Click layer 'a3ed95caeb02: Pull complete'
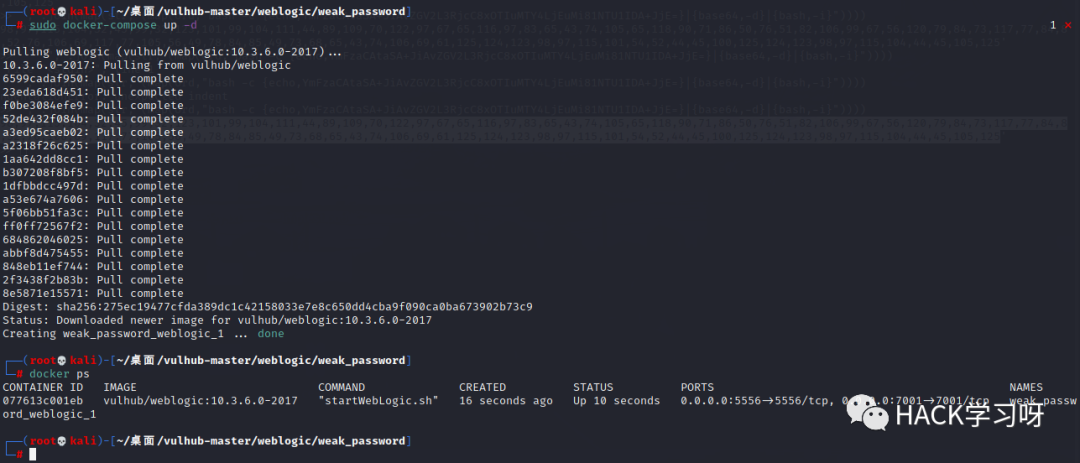Viewport: 1080px width, 463px height. [93, 133]
